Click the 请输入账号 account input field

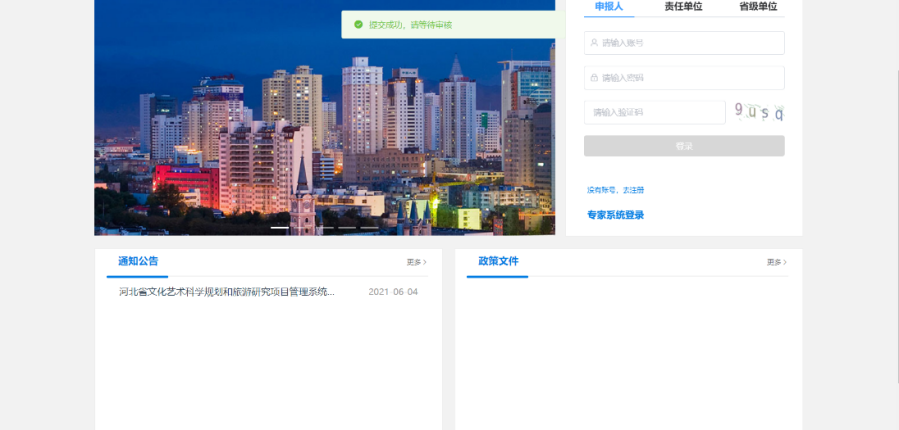[690, 43]
